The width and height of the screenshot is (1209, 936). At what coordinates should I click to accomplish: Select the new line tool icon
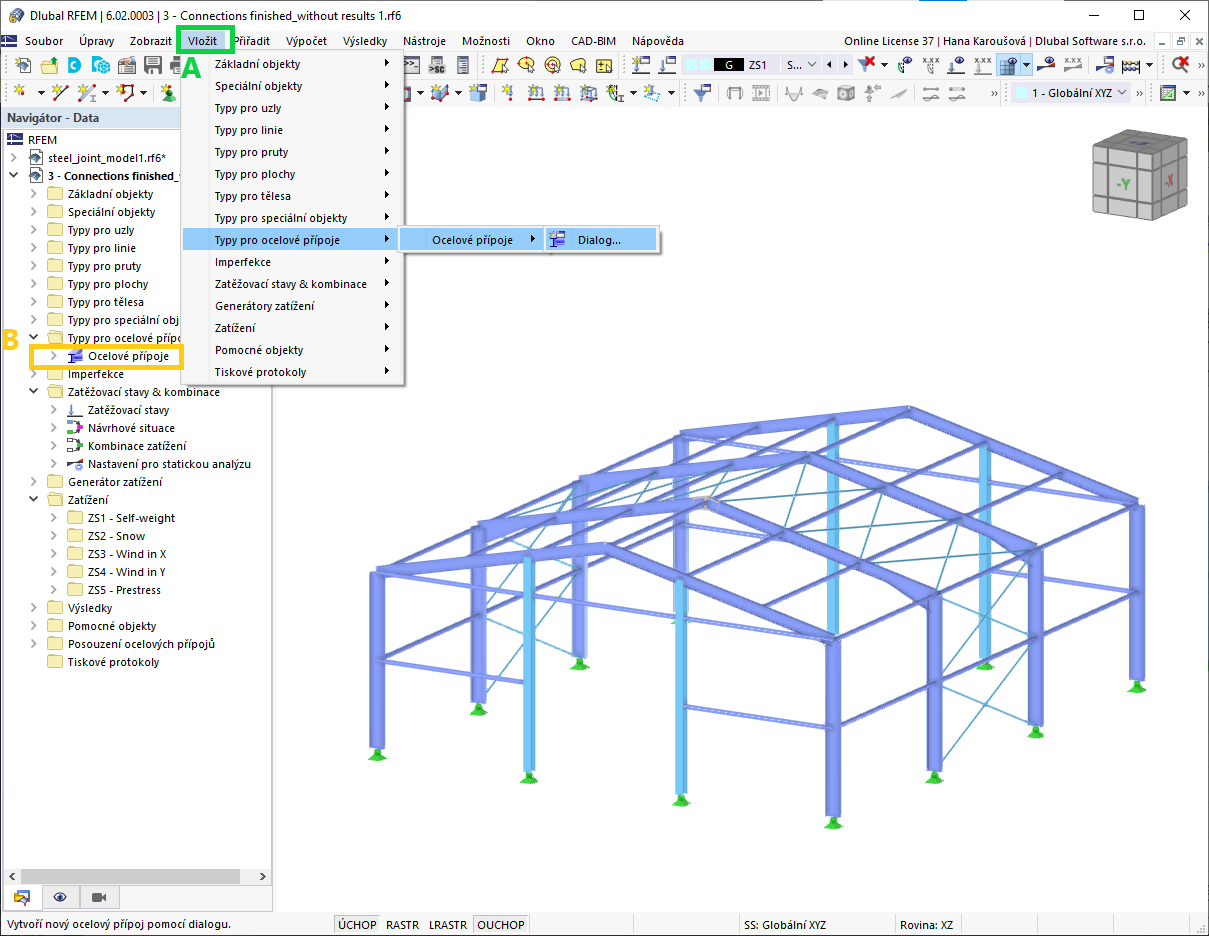[x=60, y=92]
